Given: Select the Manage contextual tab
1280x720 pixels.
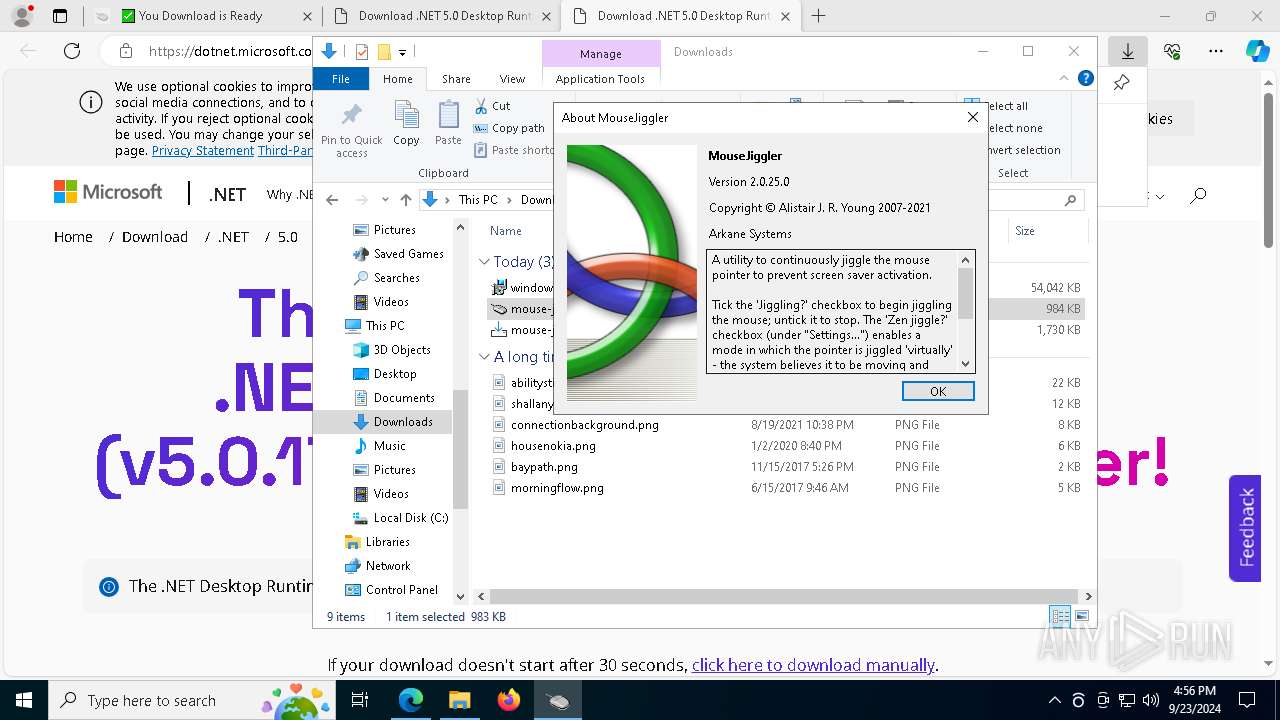Looking at the screenshot, I should pyautogui.click(x=600, y=53).
